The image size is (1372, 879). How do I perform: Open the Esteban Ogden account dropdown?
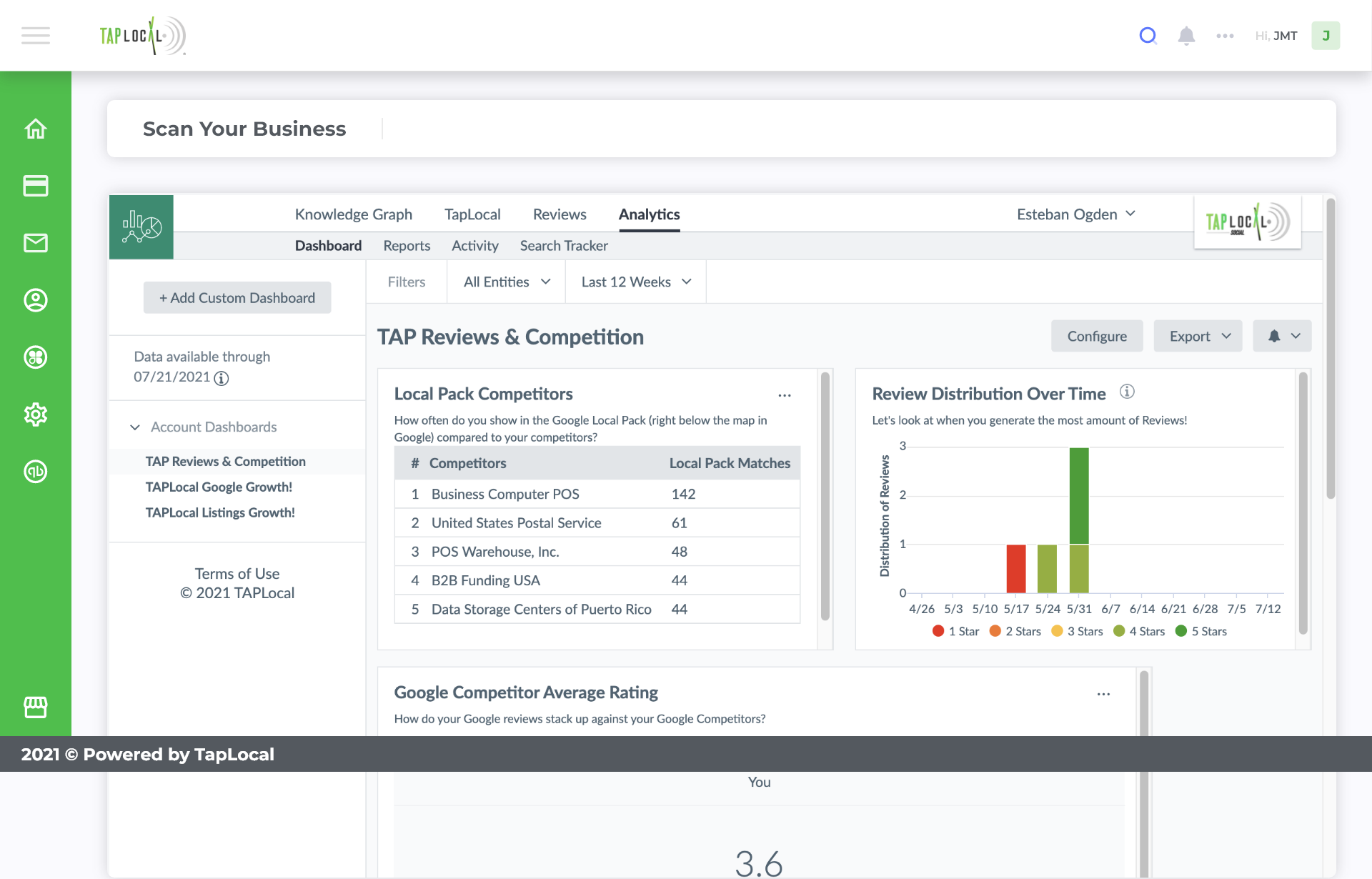click(x=1076, y=214)
